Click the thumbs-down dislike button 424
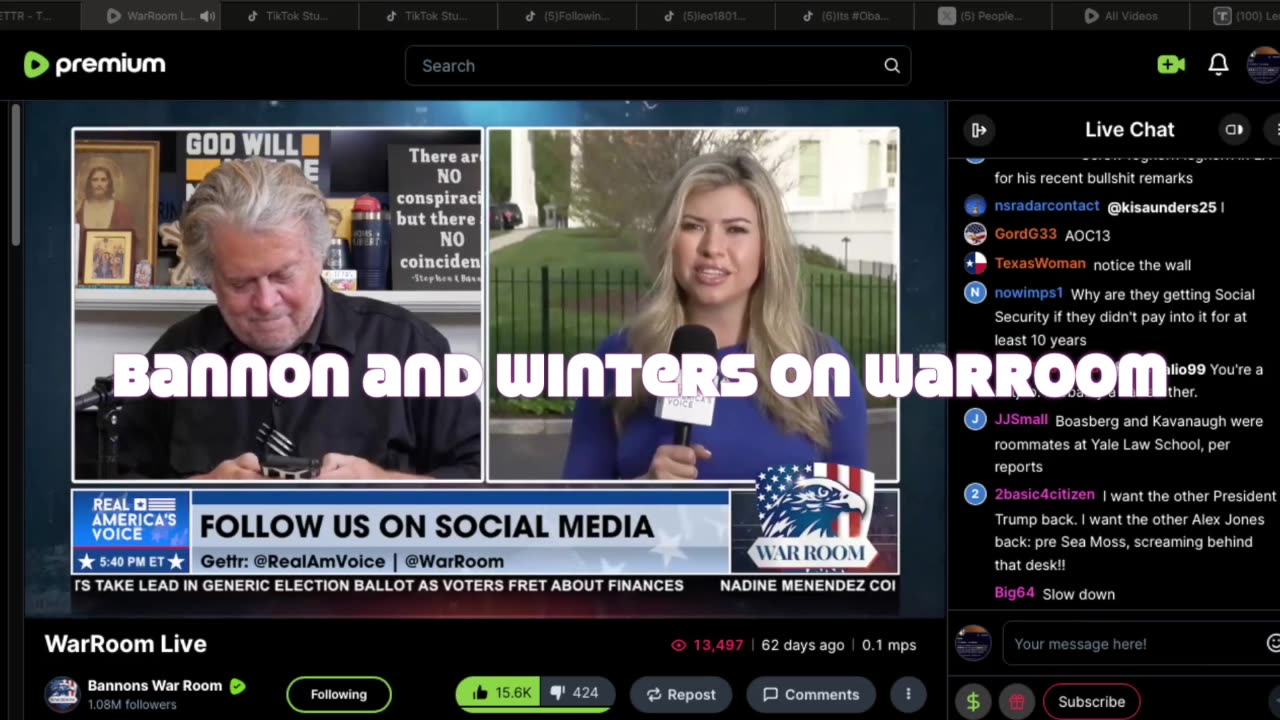1280x720 pixels. pyautogui.click(x=578, y=693)
